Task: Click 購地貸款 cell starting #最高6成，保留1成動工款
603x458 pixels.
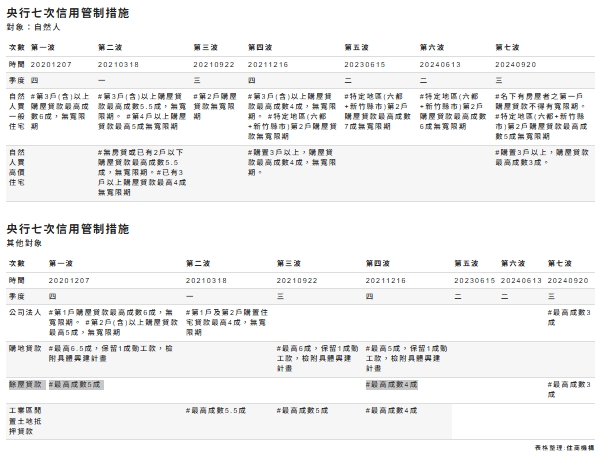Action: [x=317, y=358]
